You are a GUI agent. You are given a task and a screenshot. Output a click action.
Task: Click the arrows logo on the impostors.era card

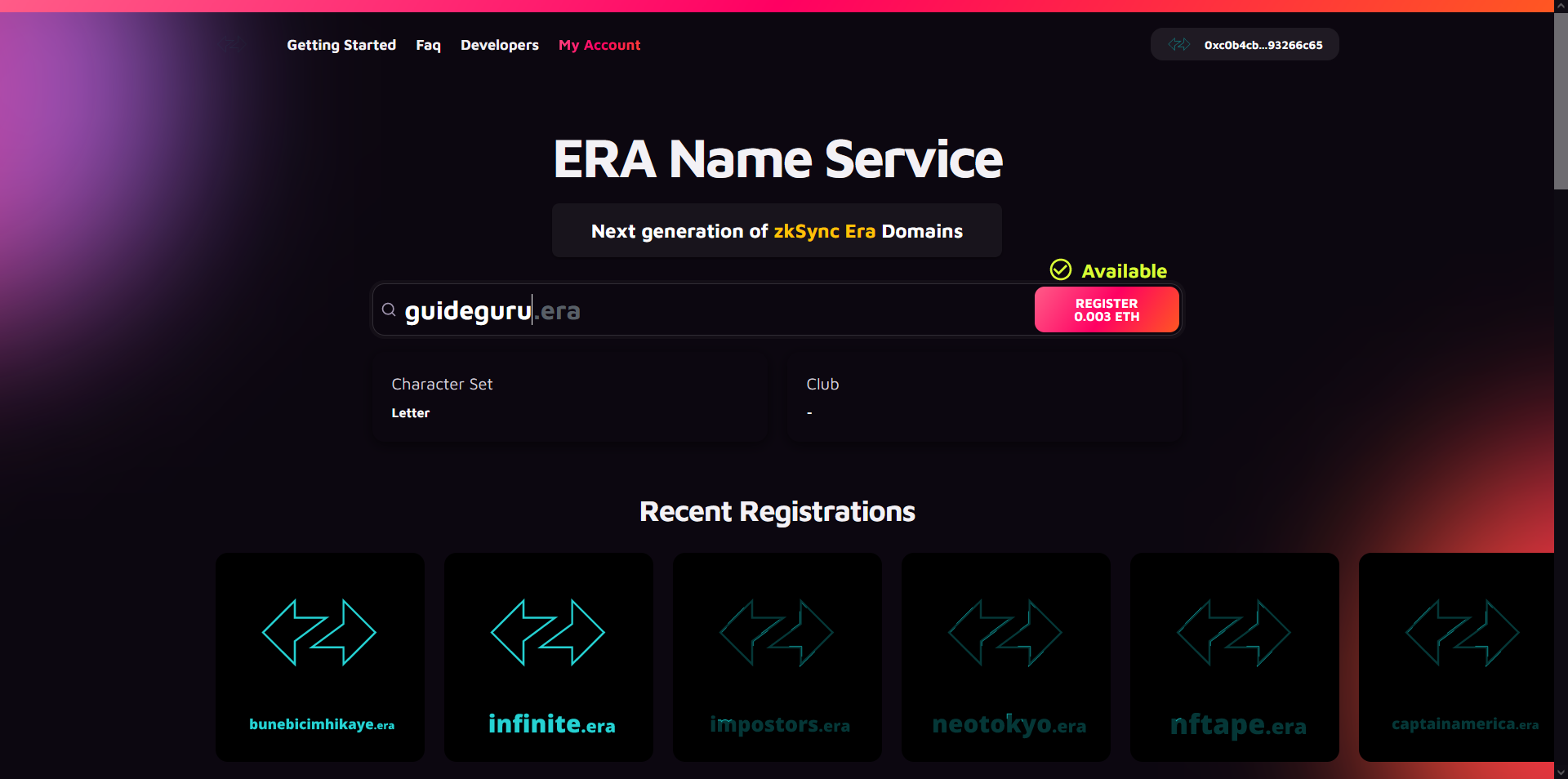[x=777, y=633]
